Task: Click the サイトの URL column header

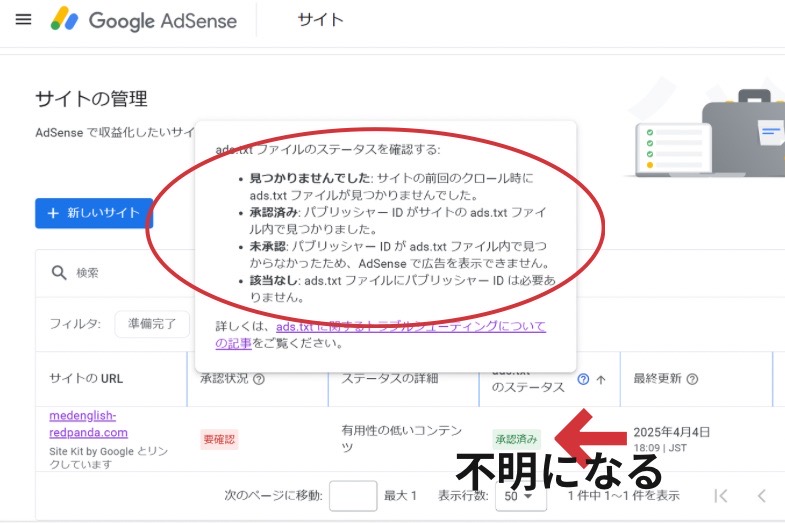Action: [86, 379]
